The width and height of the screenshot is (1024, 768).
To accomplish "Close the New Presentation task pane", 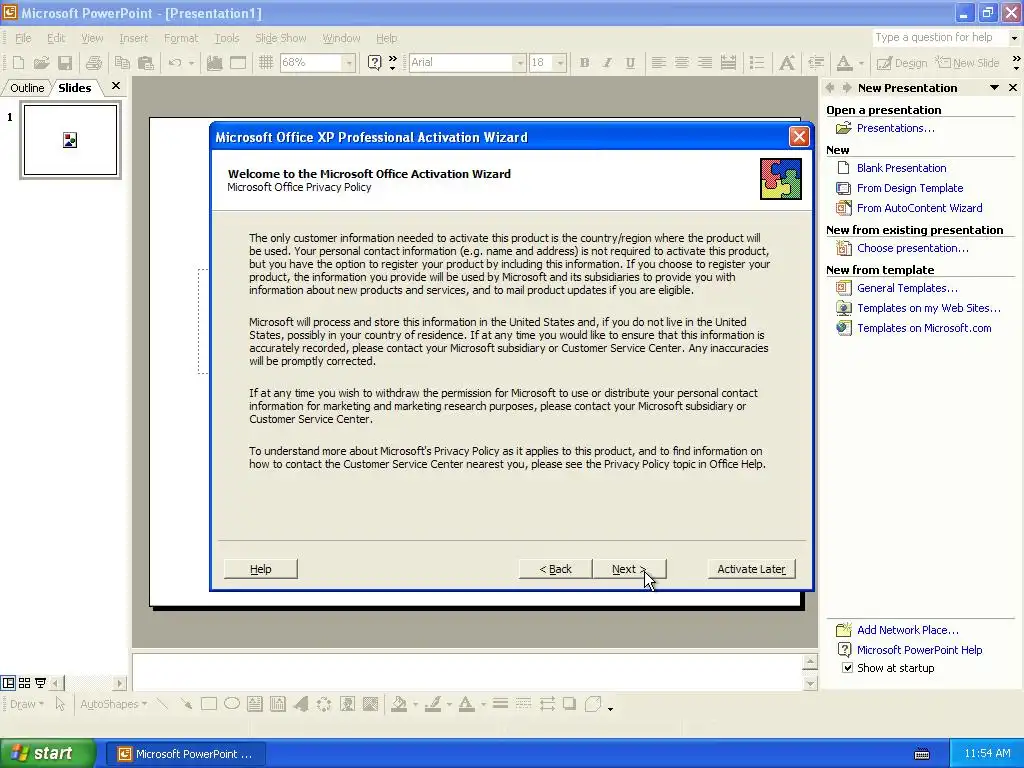I will coord(1013,88).
